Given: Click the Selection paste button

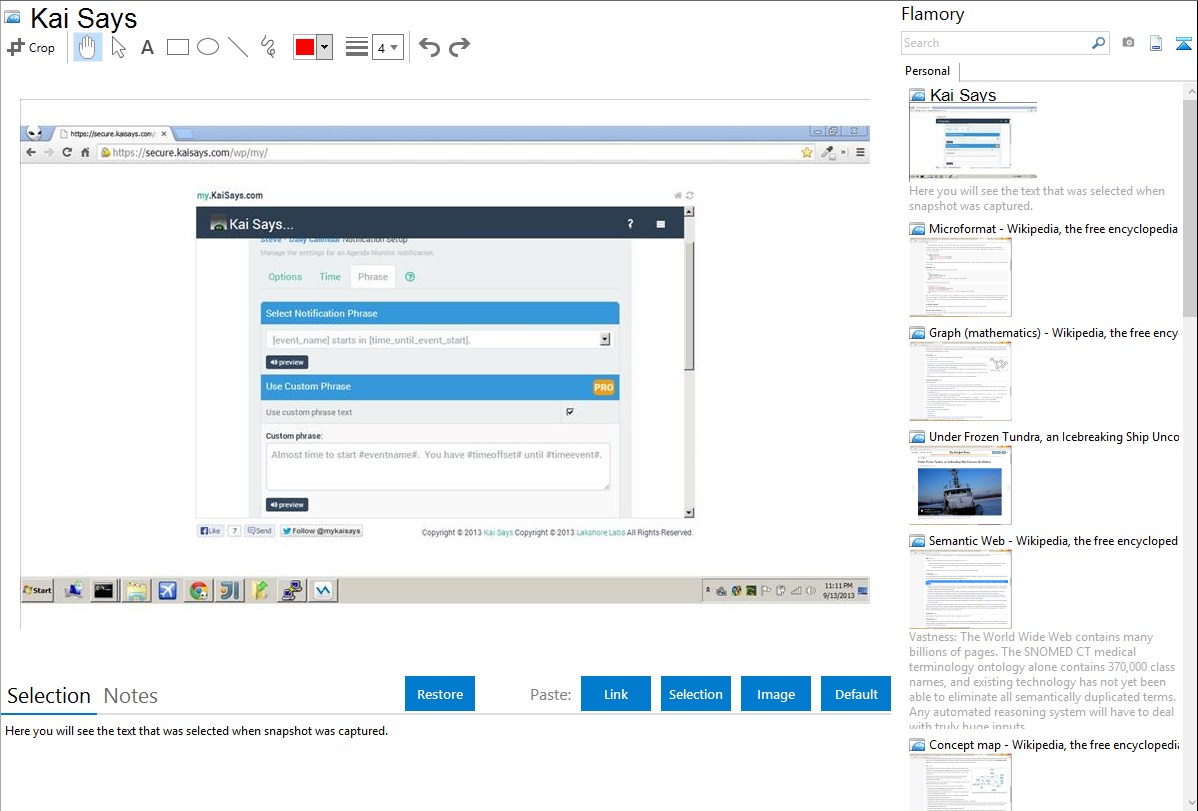Looking at the screenshot, I should click(x=696, y=693).
